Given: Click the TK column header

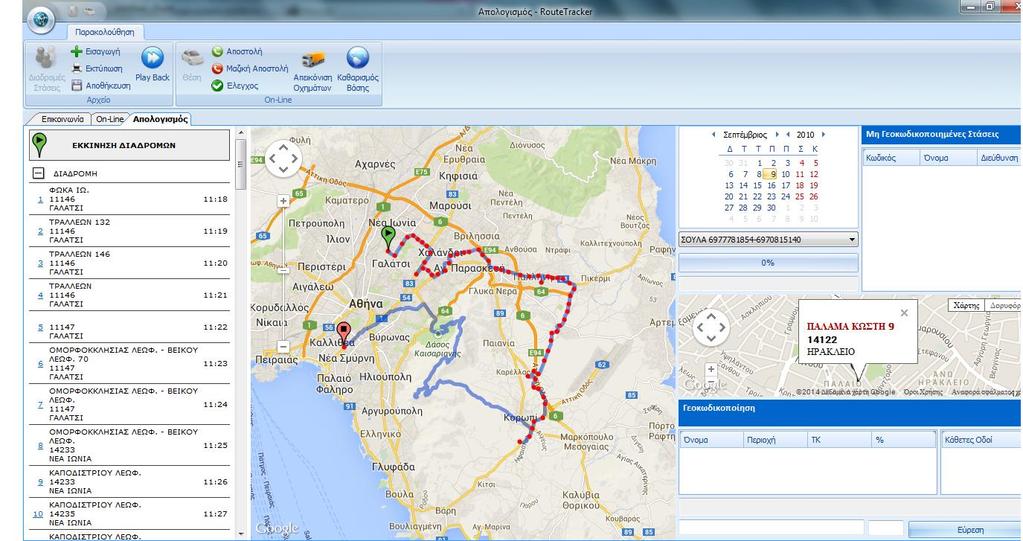Looking at the screenshot, I should pos(839,440).
